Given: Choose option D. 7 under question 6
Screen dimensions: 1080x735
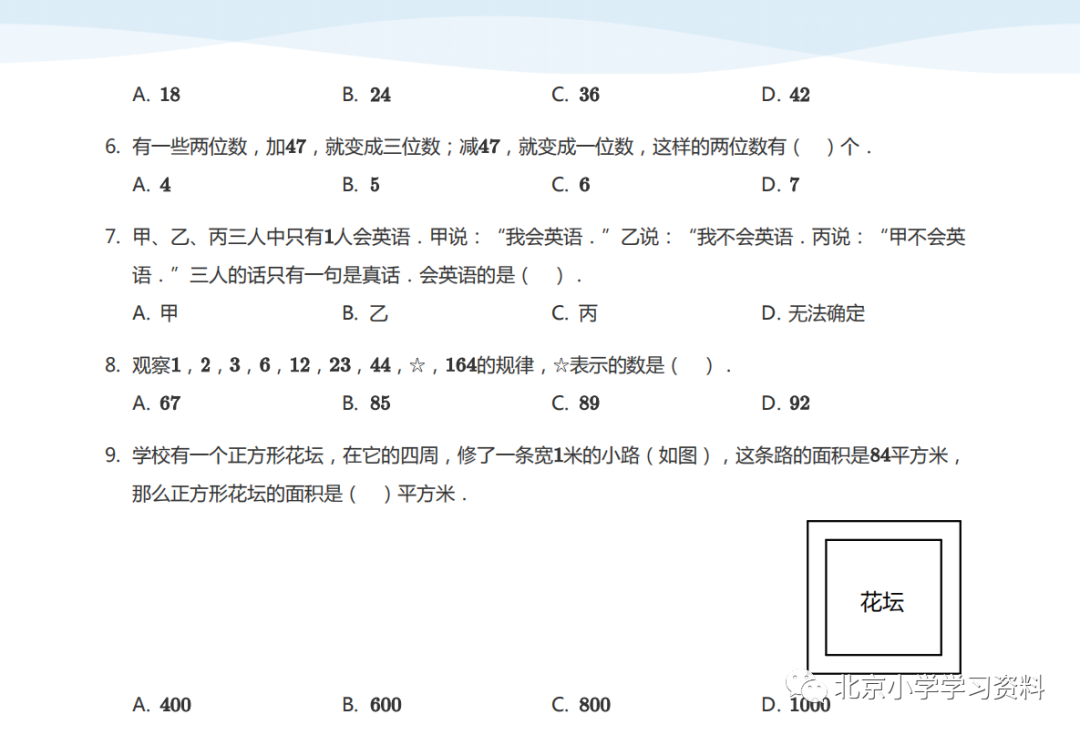Looking at the screenshot, I should [780, 185].
